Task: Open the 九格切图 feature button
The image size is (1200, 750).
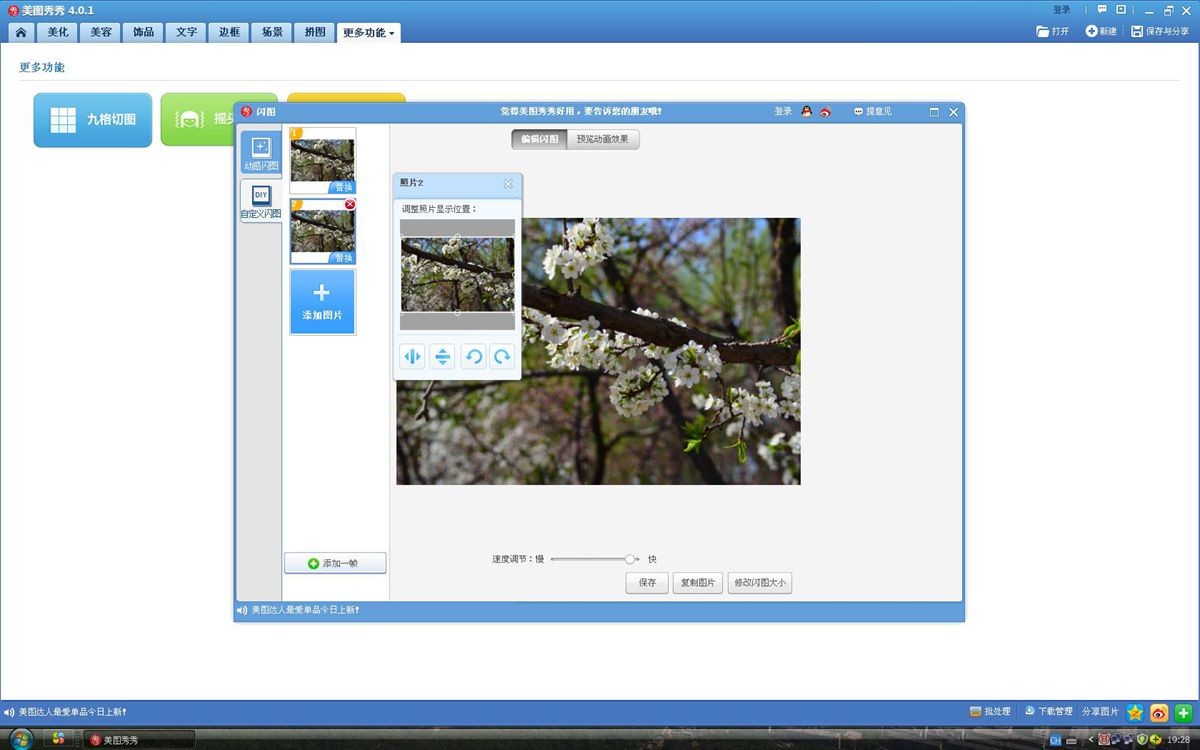Action: pos(93,120)
